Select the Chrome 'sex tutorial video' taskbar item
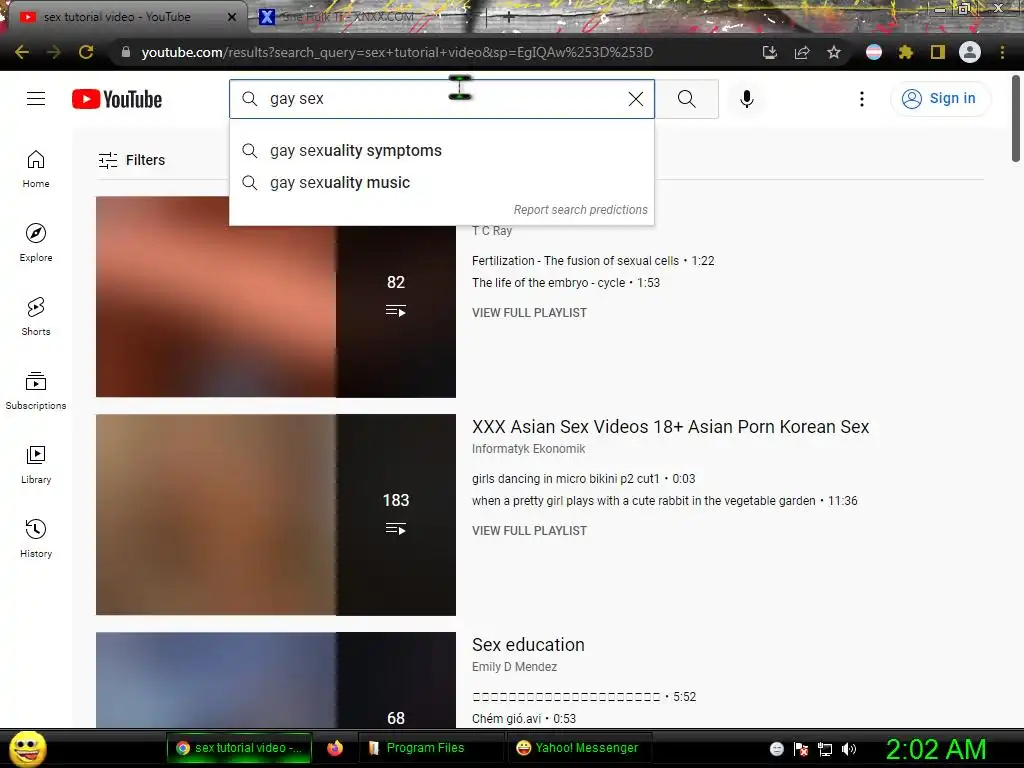Screen dimensions: 1024x768 click(x=239, y=748)
